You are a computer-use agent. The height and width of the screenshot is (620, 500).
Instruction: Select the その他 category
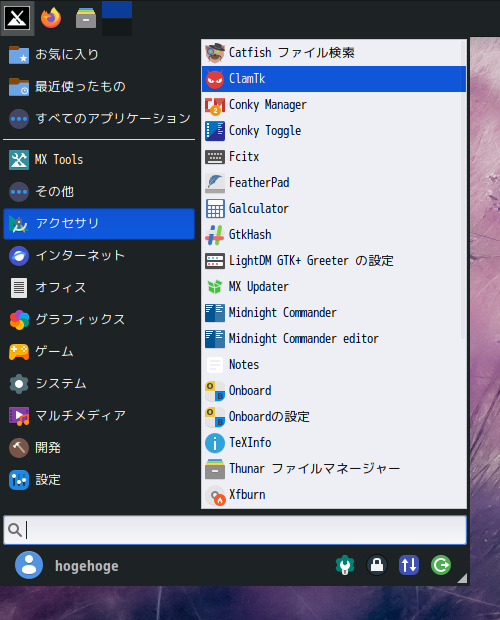coord(99,192)
